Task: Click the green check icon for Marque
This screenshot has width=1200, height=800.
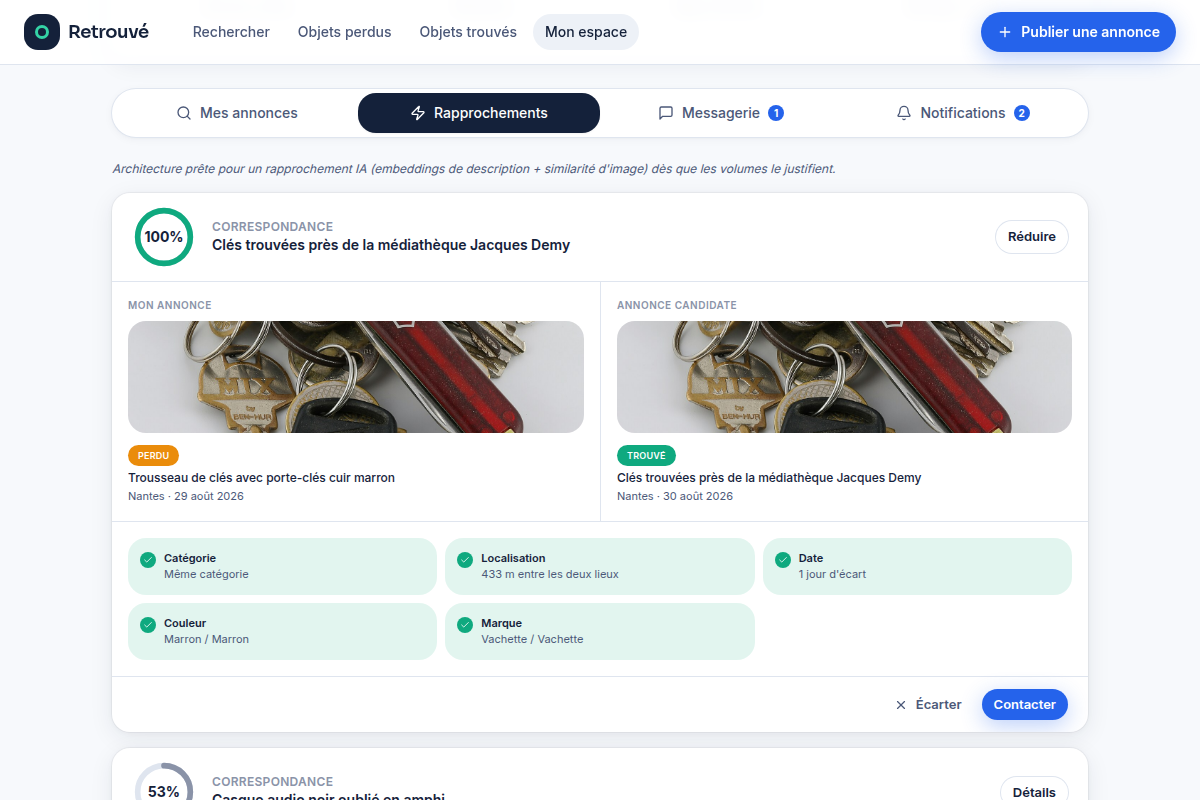Action: pos(465,625)
